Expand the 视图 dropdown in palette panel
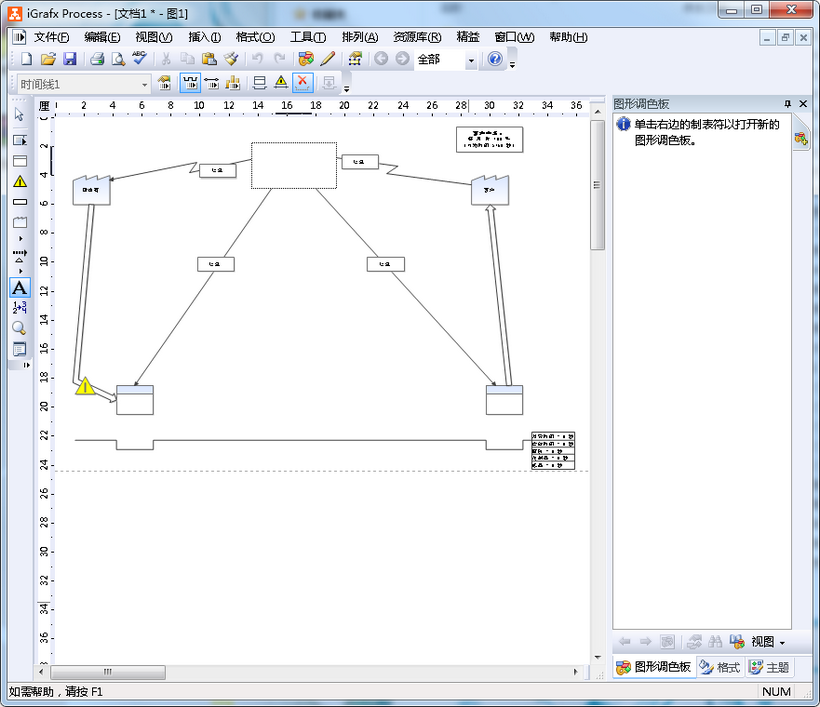820x707 pixels. (782, 643)
